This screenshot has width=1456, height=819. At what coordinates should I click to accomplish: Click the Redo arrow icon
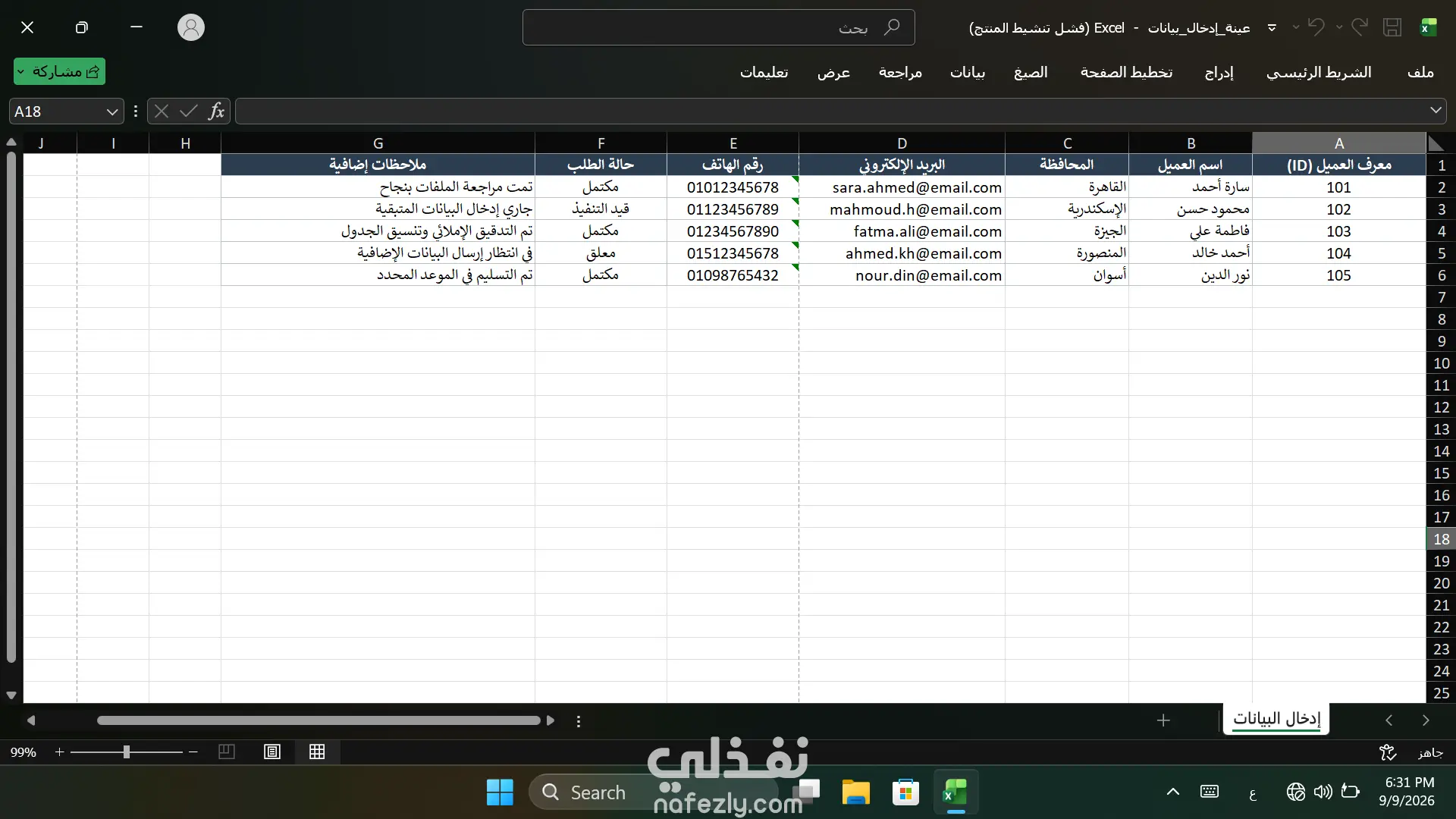1360,27
